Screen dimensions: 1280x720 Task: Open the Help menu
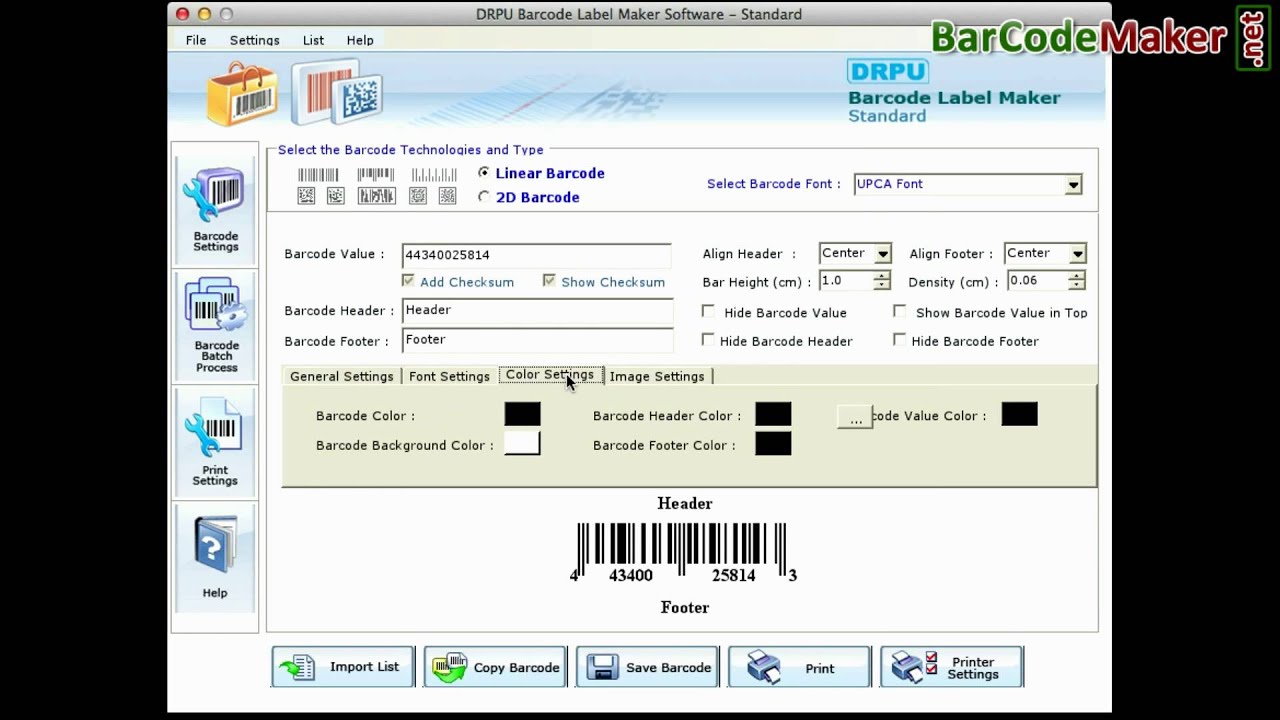coord(360,40)
